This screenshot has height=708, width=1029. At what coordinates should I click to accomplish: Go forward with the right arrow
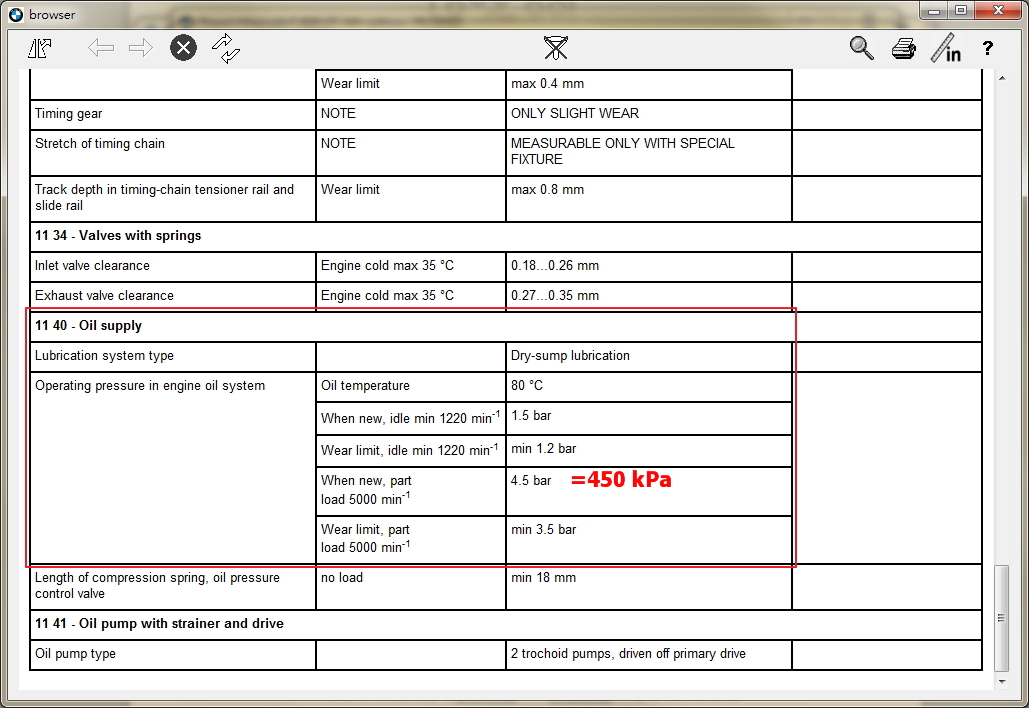click(x=141, y=48)
